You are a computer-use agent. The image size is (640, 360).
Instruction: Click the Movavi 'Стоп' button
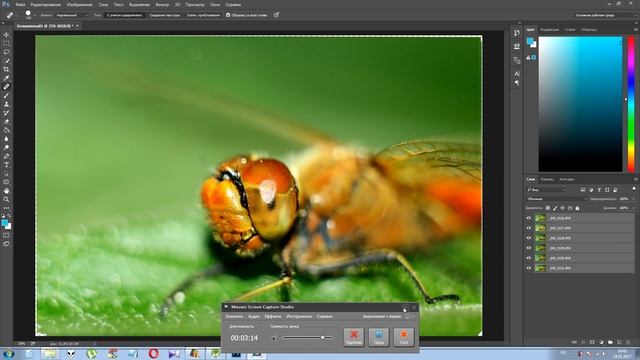pyautogui.click(x=404, y=337)
